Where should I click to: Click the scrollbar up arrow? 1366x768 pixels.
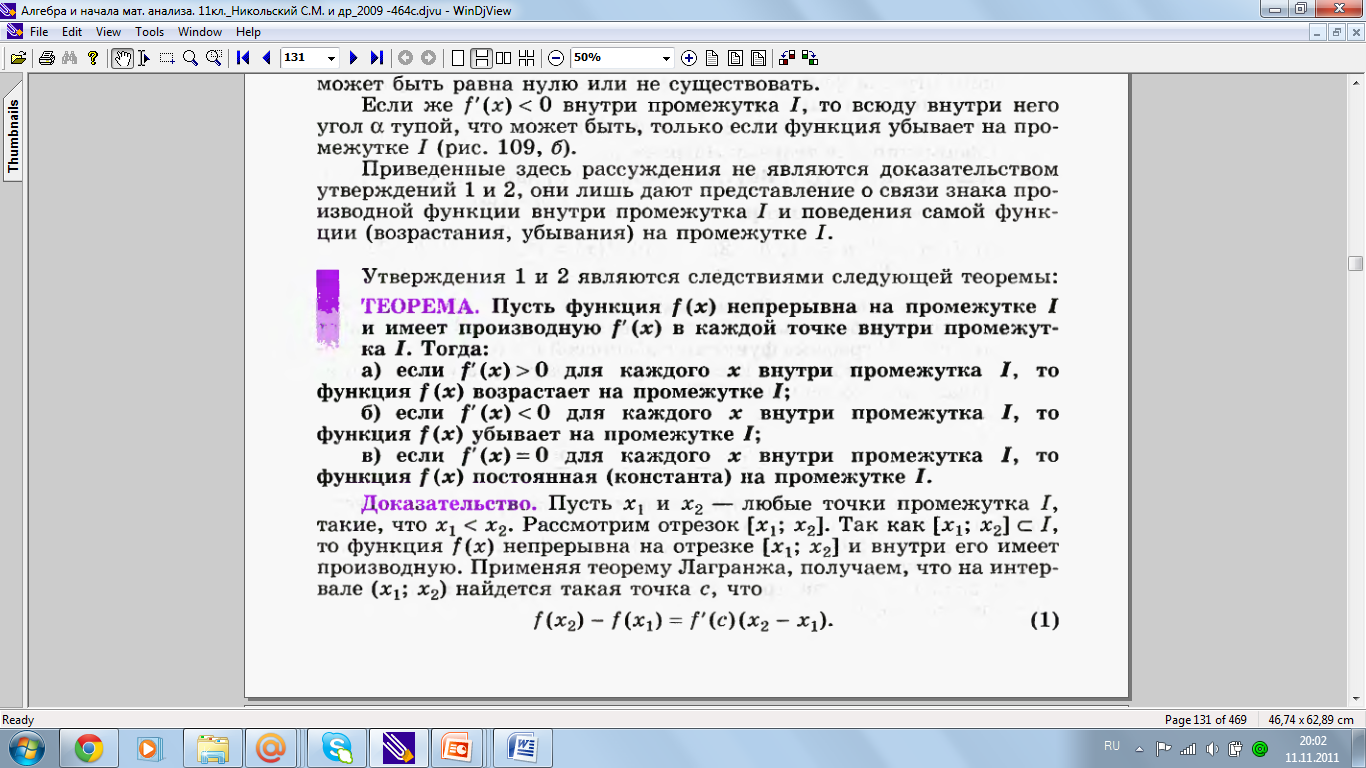(x=1355, y=82)
